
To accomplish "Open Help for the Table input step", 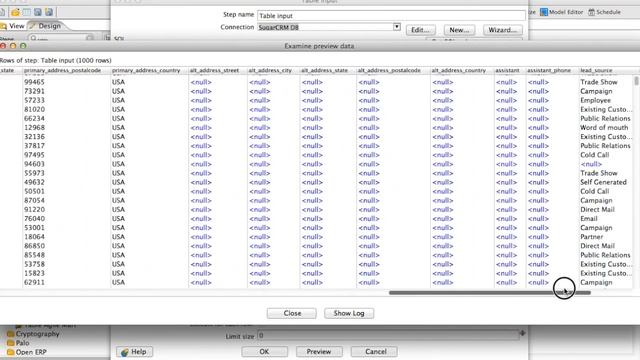I will 134,351.
